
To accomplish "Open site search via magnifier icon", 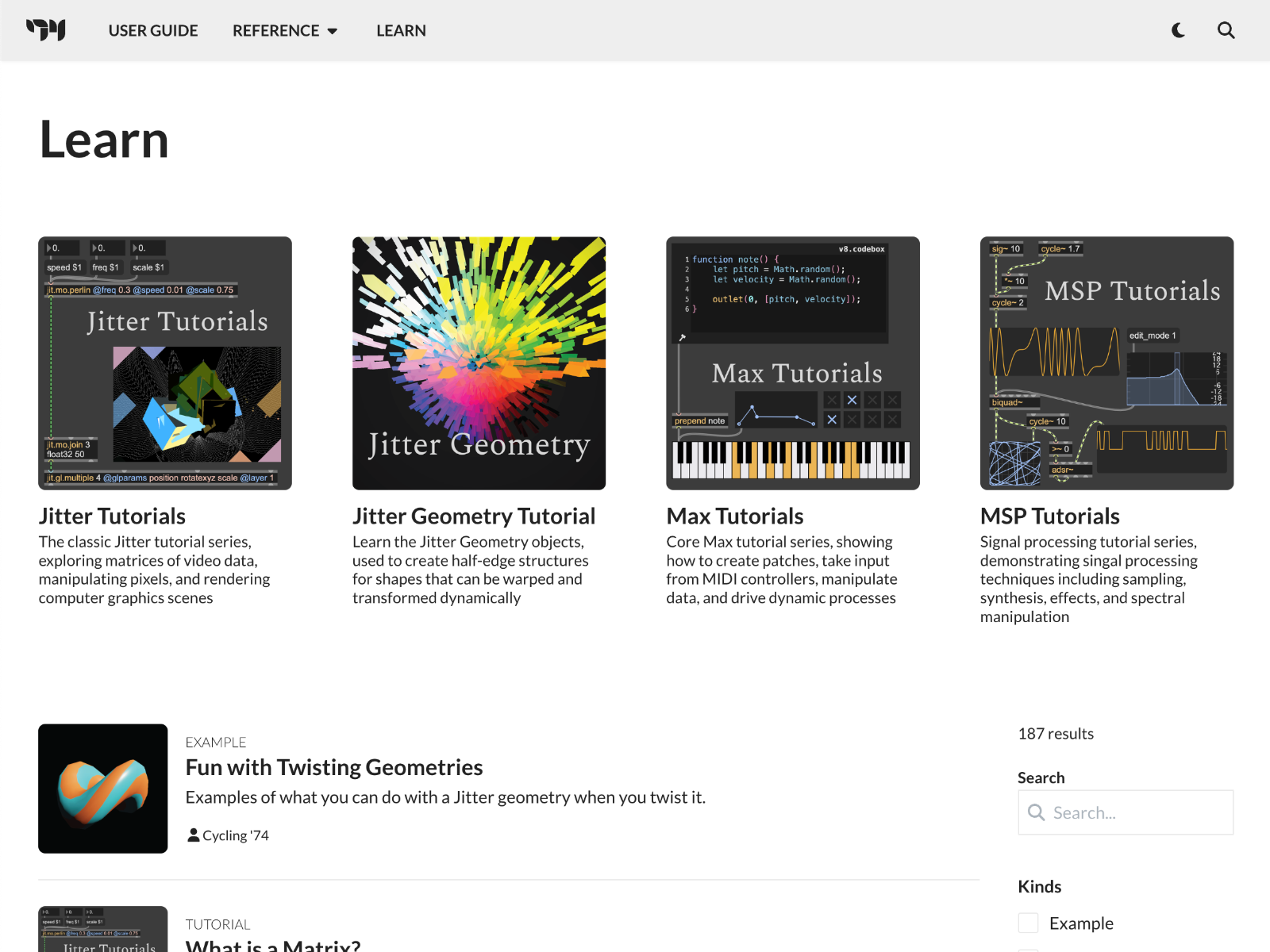I will click(1226, 30).
